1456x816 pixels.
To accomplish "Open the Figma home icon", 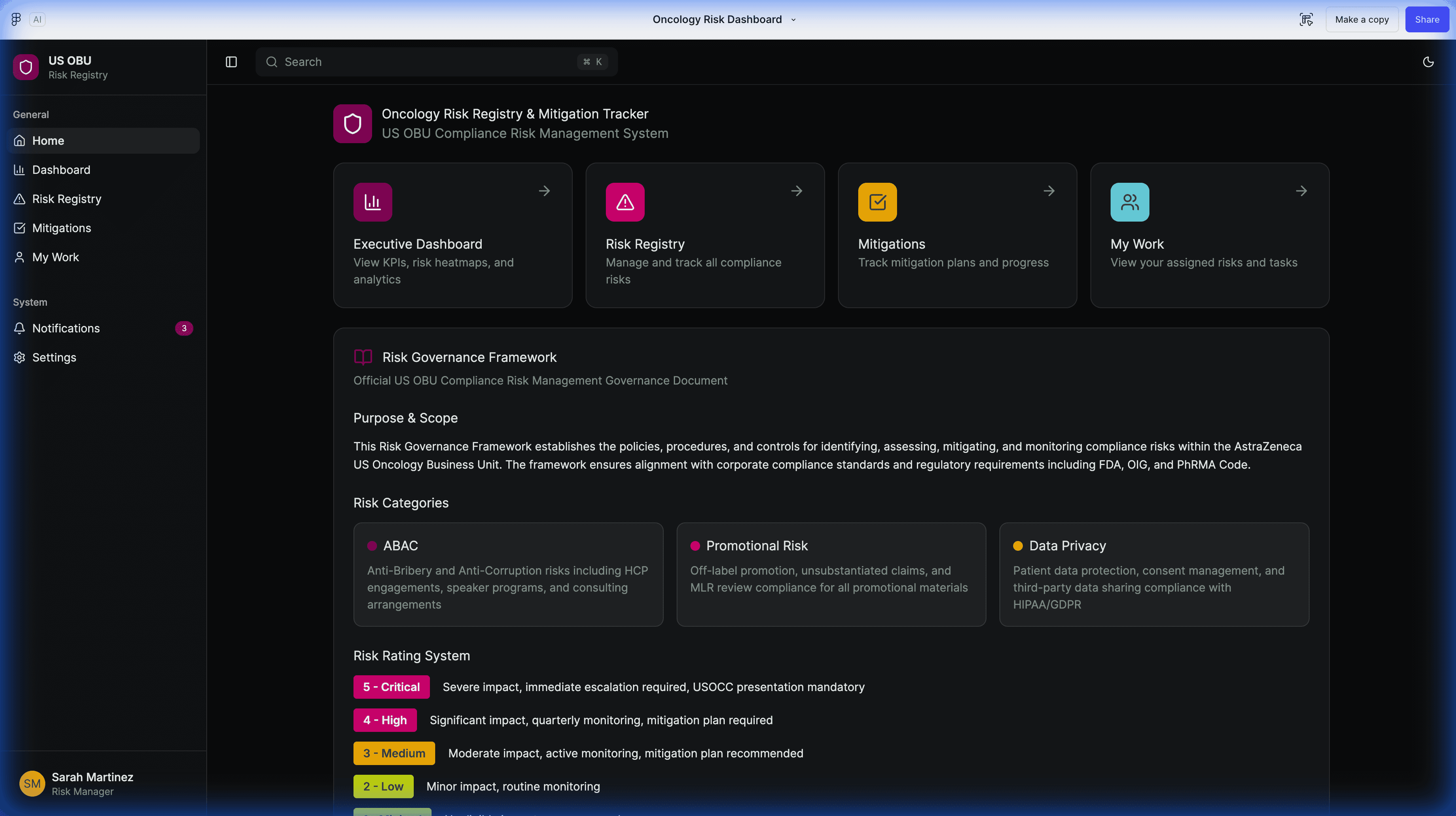I will [x=15, y=19].
